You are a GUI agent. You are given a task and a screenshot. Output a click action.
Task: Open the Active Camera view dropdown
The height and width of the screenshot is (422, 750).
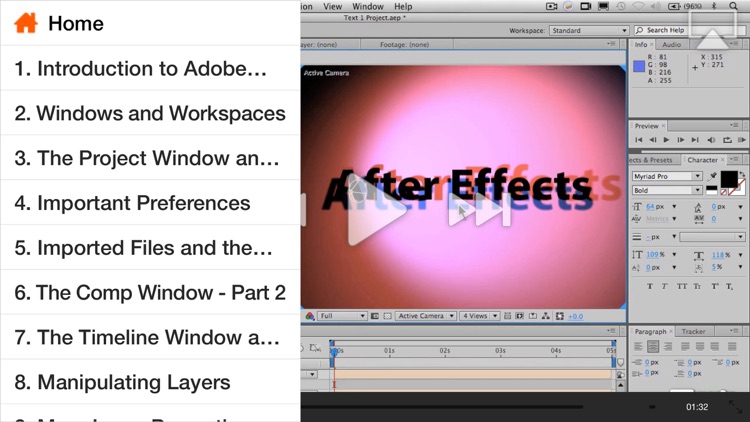click(426, 316)
